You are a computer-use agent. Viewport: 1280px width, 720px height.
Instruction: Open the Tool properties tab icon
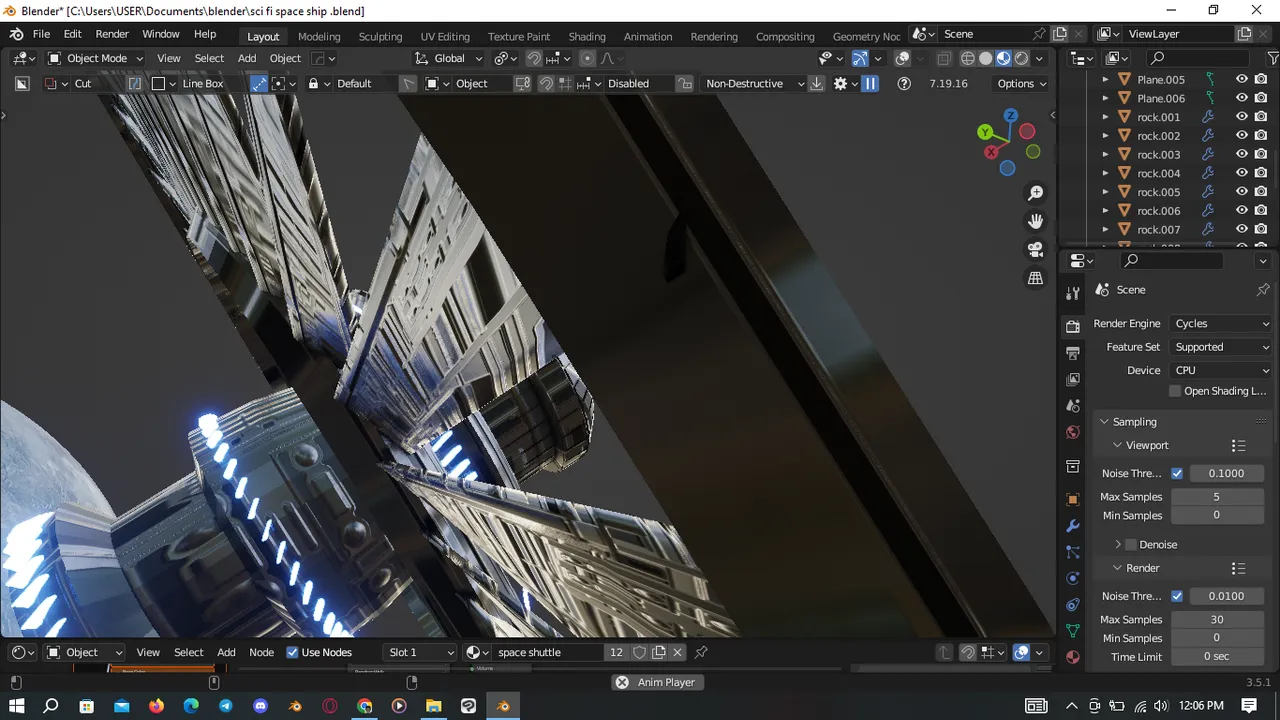pos(1073,293)
